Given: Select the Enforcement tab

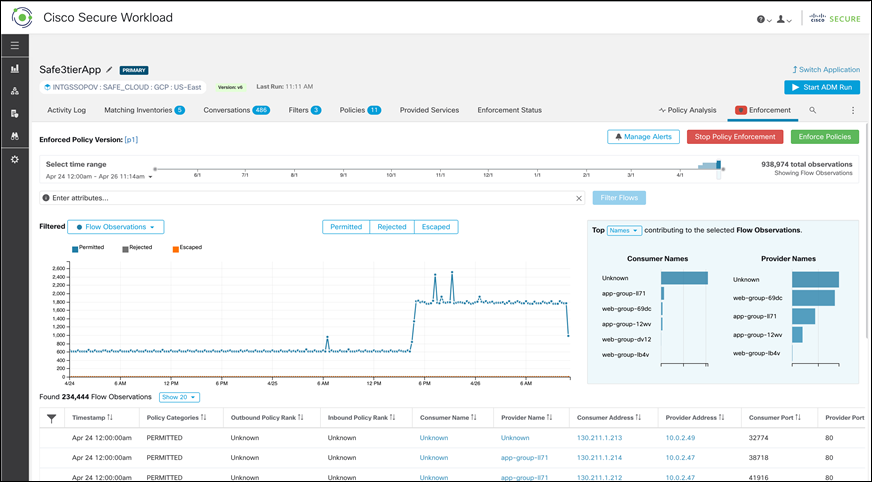Looking at the screenshot, I should click(762, 110).
